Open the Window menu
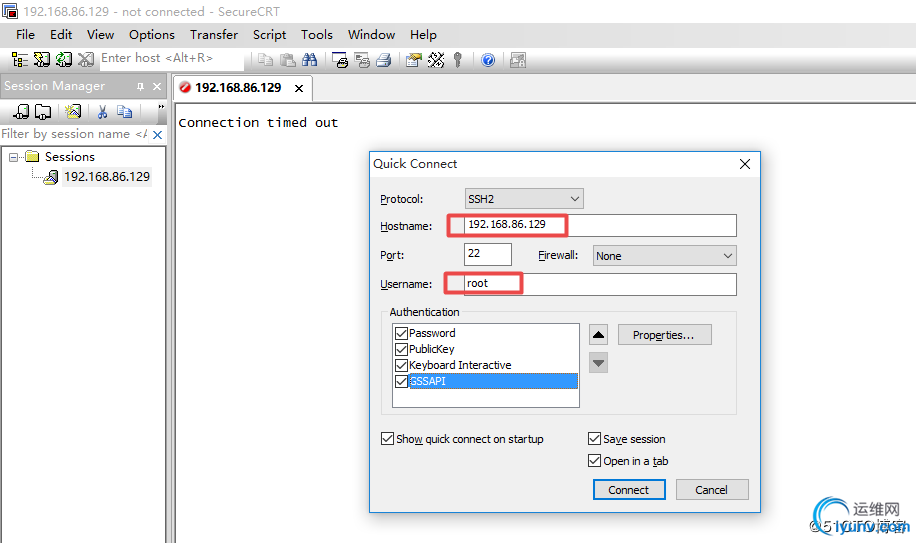Viewport: 916px width, 543px height. coord(372,34)
